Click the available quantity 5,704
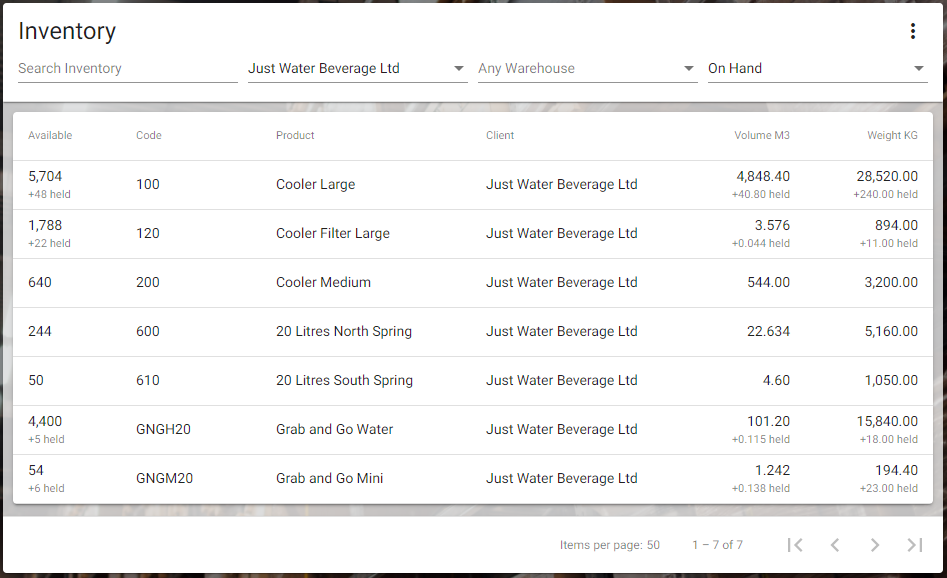Viewport: 947px width, 578px height. tap(45, 176)
